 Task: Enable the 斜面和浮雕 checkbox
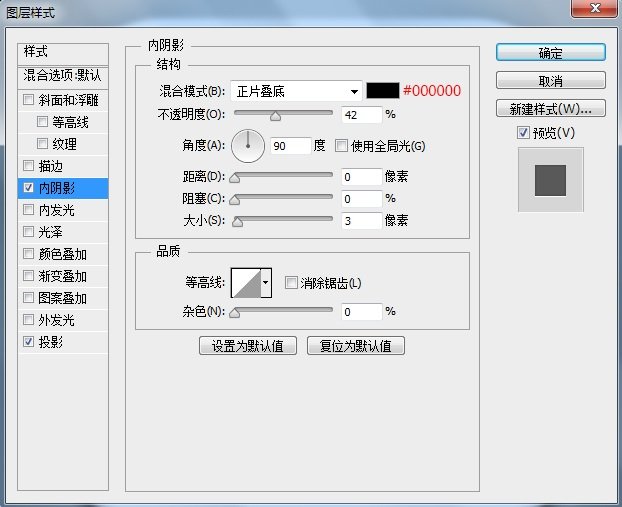click(x=29, y=100)
